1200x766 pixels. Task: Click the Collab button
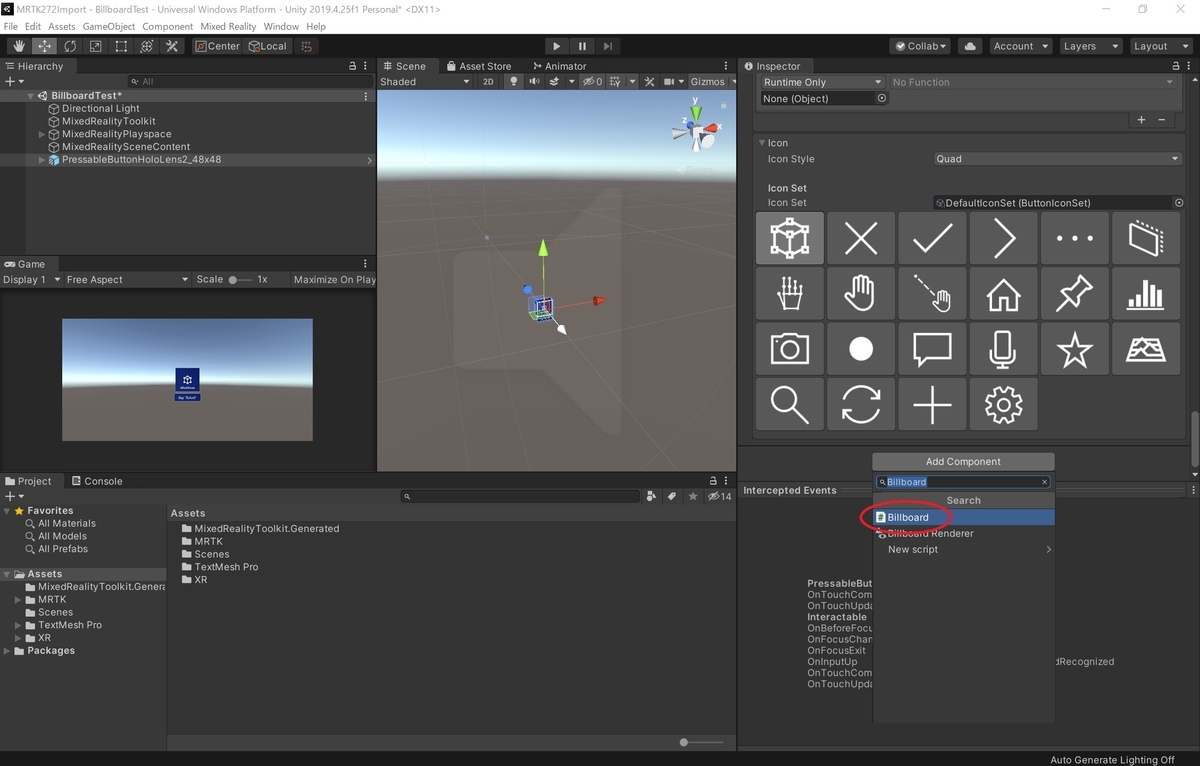(920, 46)
